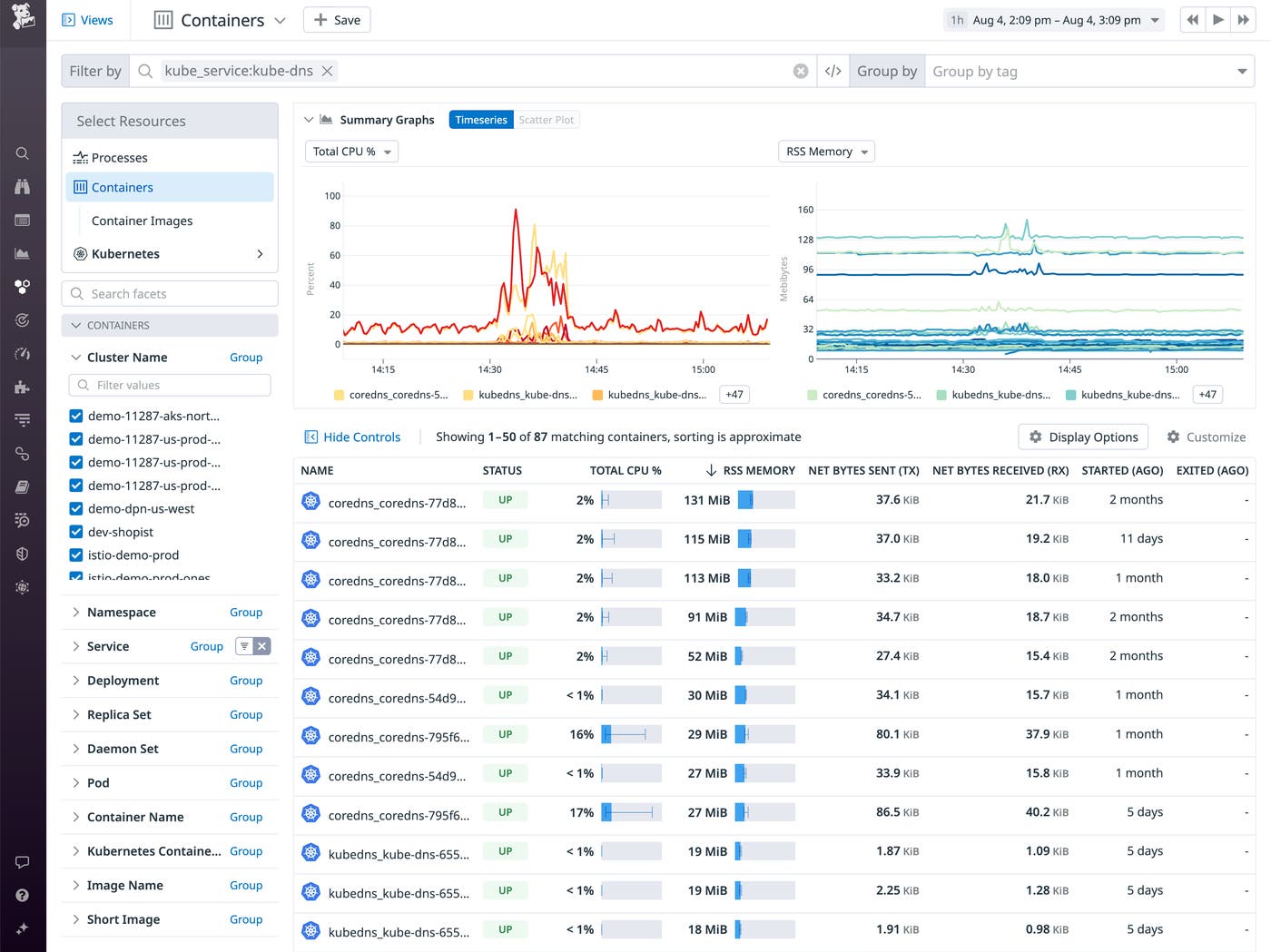Switch to the Scatter Plot tab
The image size is (1271, 952).
tap(546, 119)
